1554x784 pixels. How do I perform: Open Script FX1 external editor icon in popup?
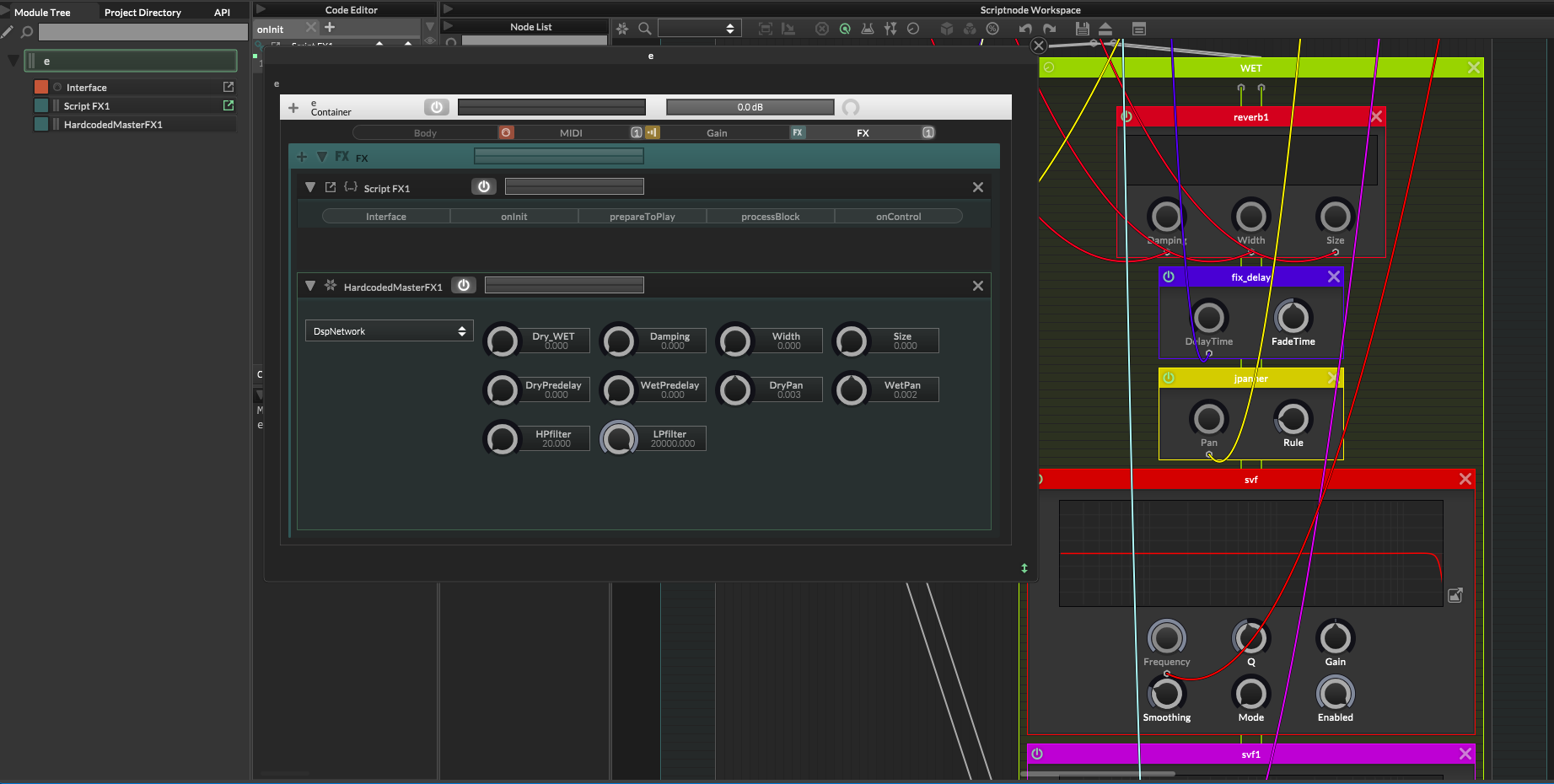point(331,187)
